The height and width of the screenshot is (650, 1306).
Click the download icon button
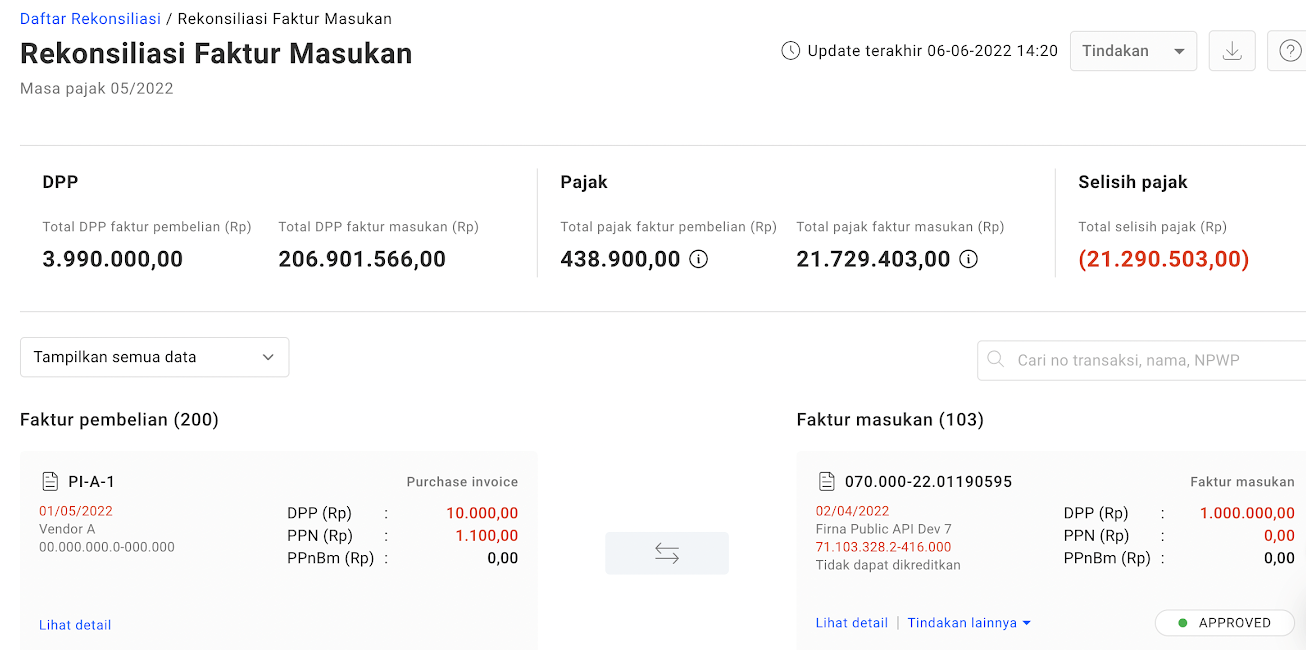coord(1232,51)
